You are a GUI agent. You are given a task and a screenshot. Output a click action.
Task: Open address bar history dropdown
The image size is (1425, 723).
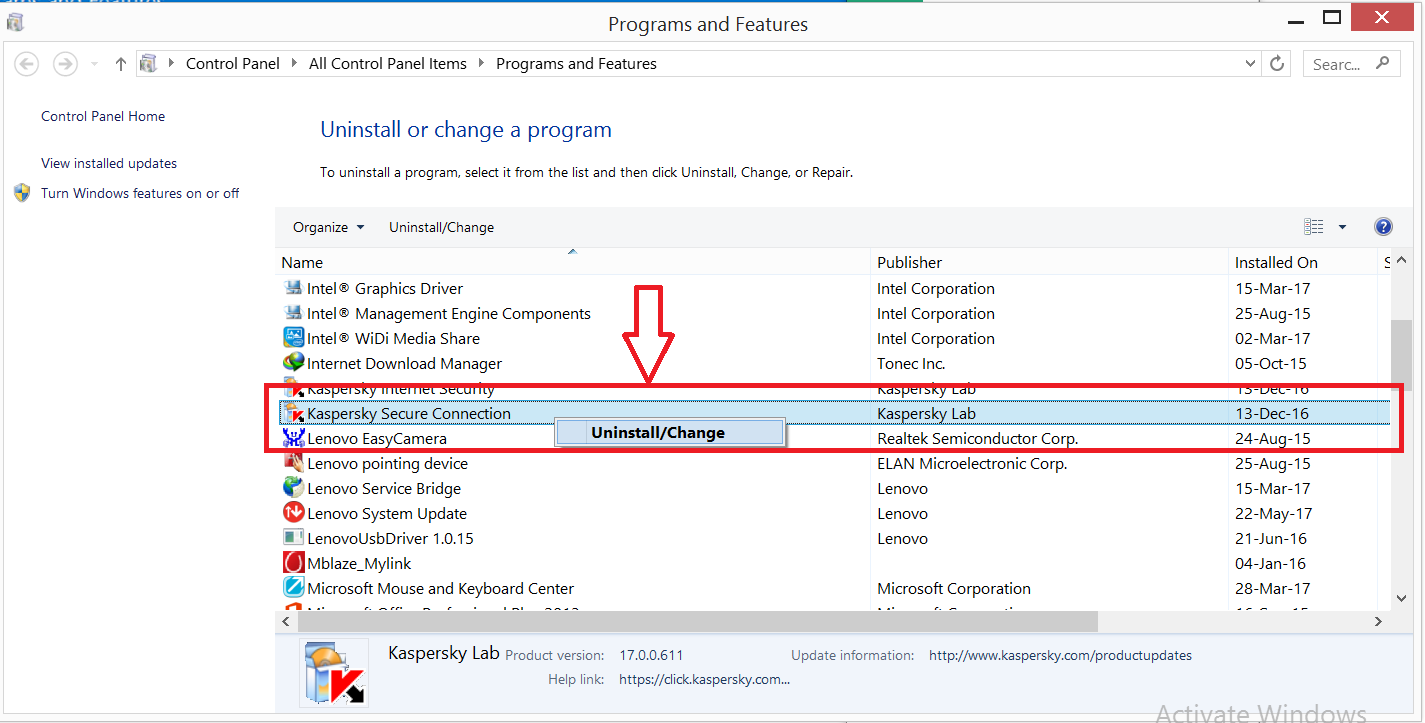click(1251, 63)
